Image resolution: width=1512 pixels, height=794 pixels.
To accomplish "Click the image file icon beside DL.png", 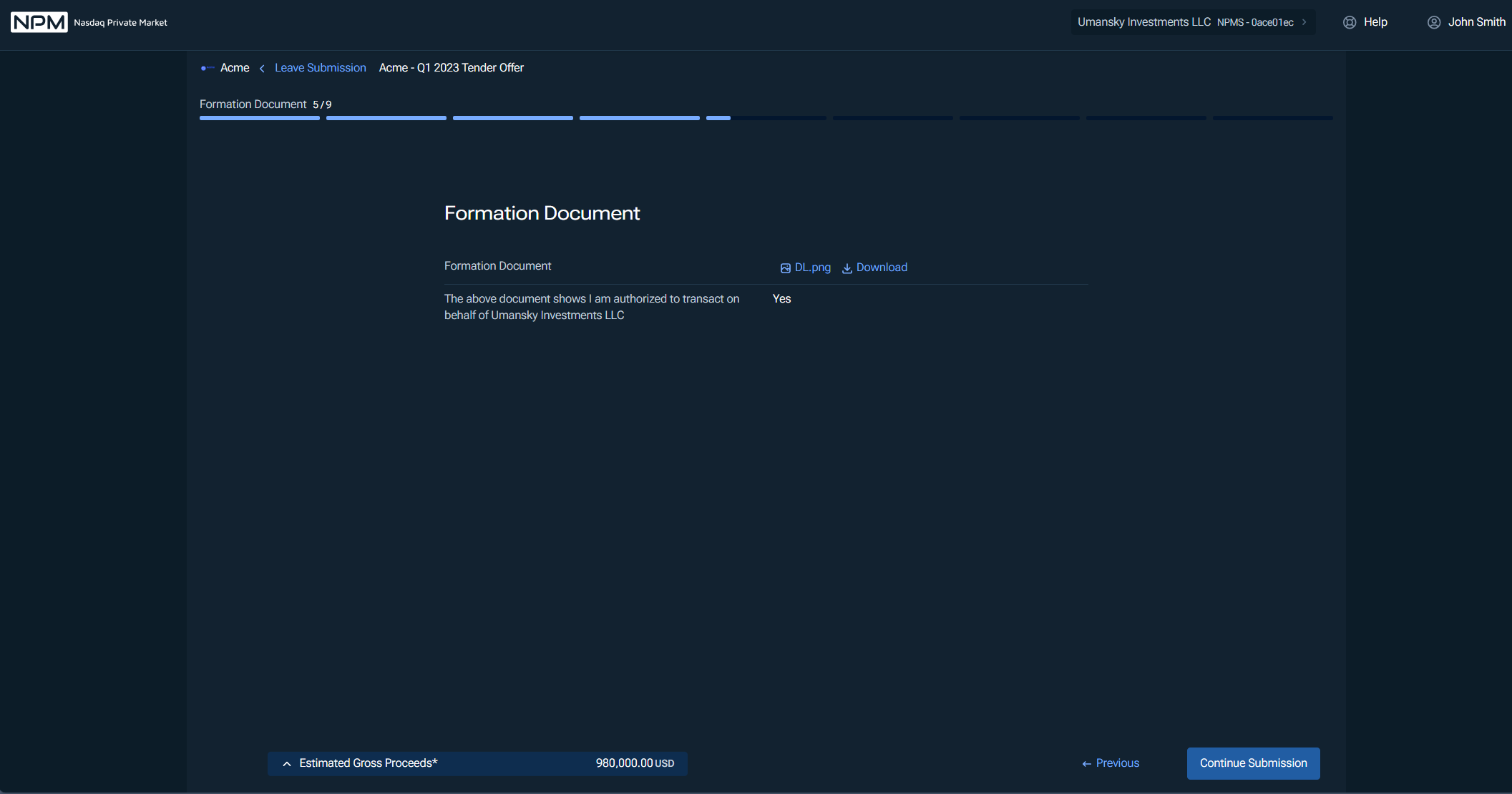I will click(x=786, y=268).
